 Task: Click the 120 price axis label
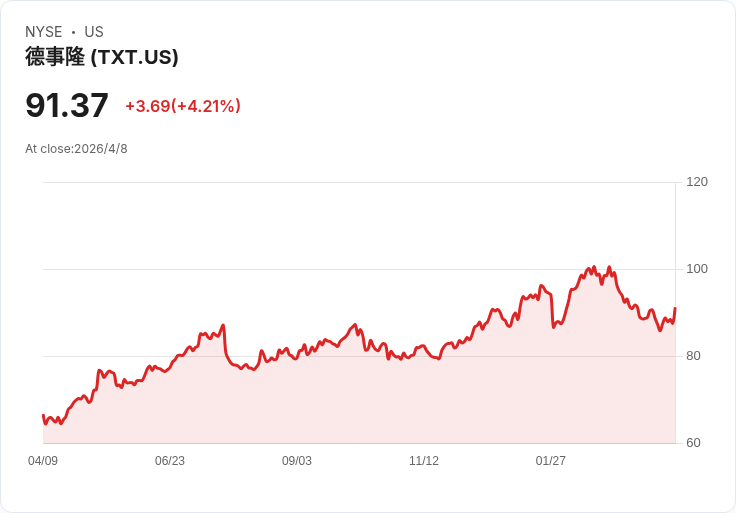697,182
